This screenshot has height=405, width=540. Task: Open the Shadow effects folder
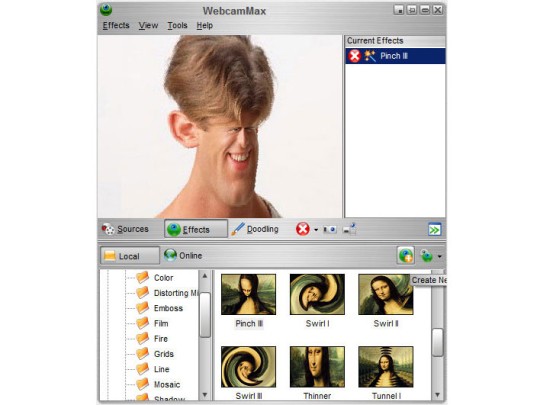(x=160, y=398)
